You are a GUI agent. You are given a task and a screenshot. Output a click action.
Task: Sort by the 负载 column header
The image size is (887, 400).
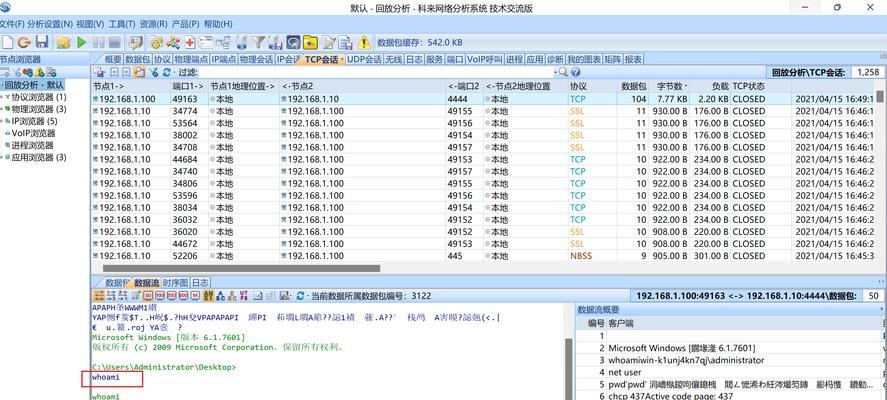(711, 87)
